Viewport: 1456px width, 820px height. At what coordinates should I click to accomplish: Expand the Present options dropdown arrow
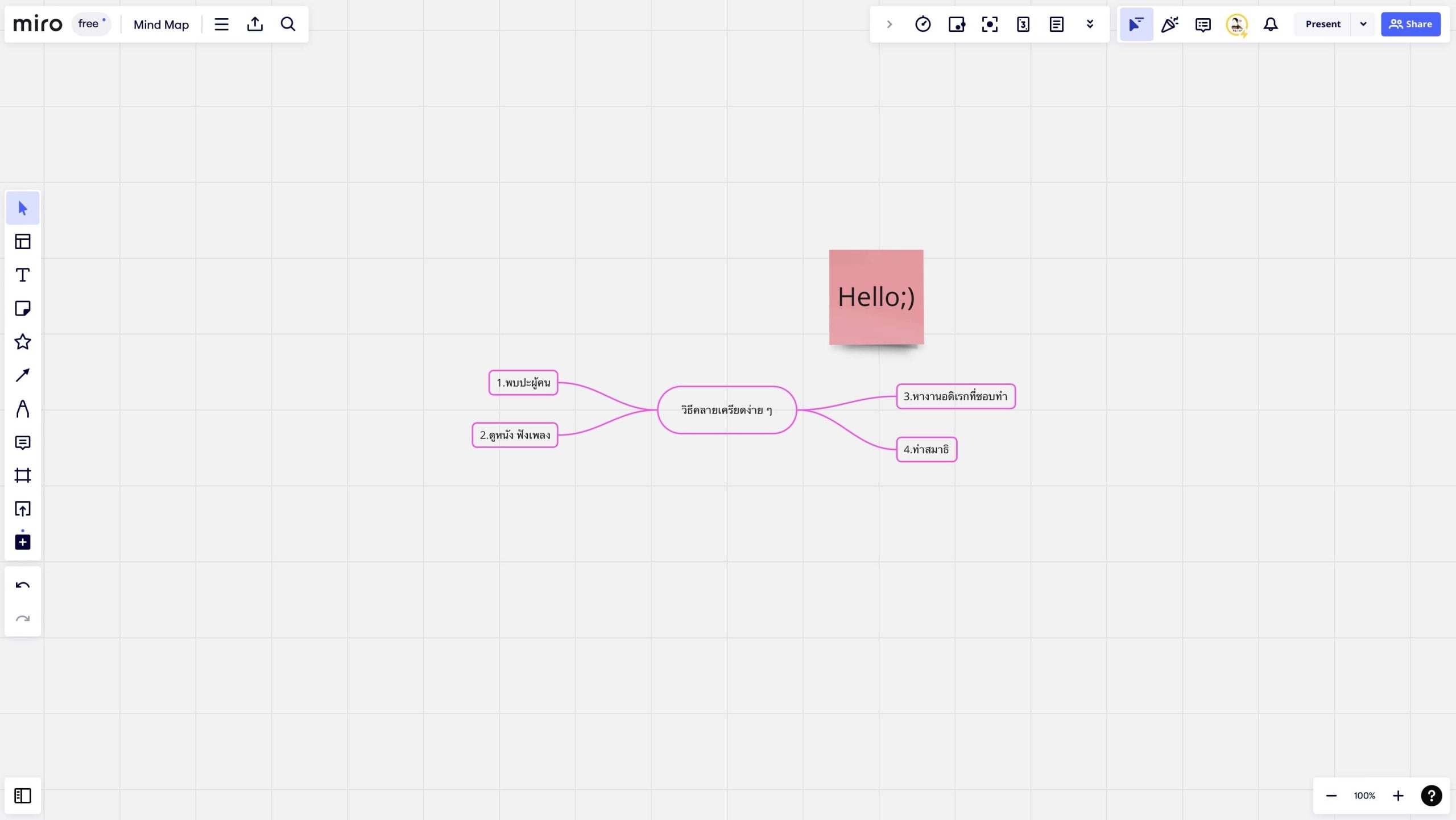[x=1363, y=24]
